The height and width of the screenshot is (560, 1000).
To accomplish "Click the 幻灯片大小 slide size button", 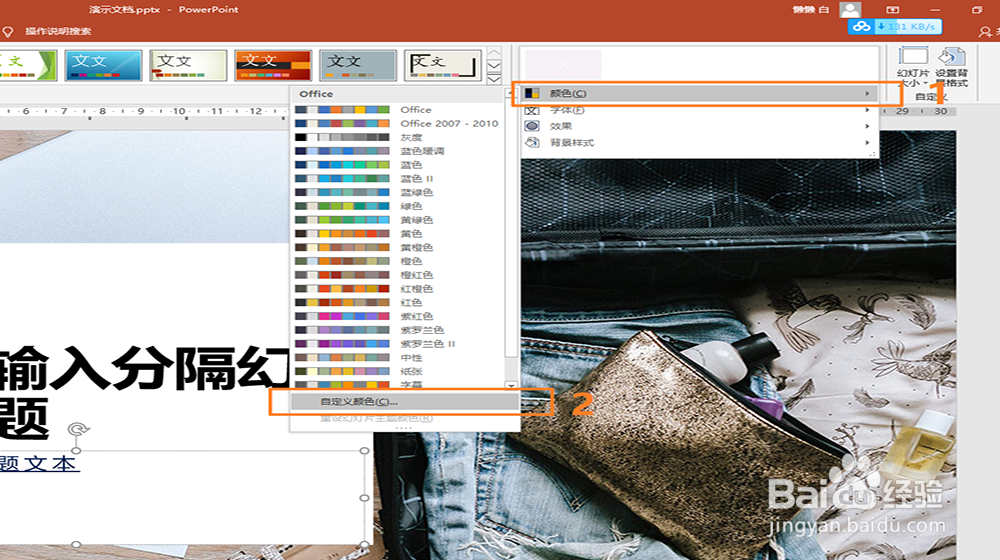I will pyautogui.click(x=913, y=68).
